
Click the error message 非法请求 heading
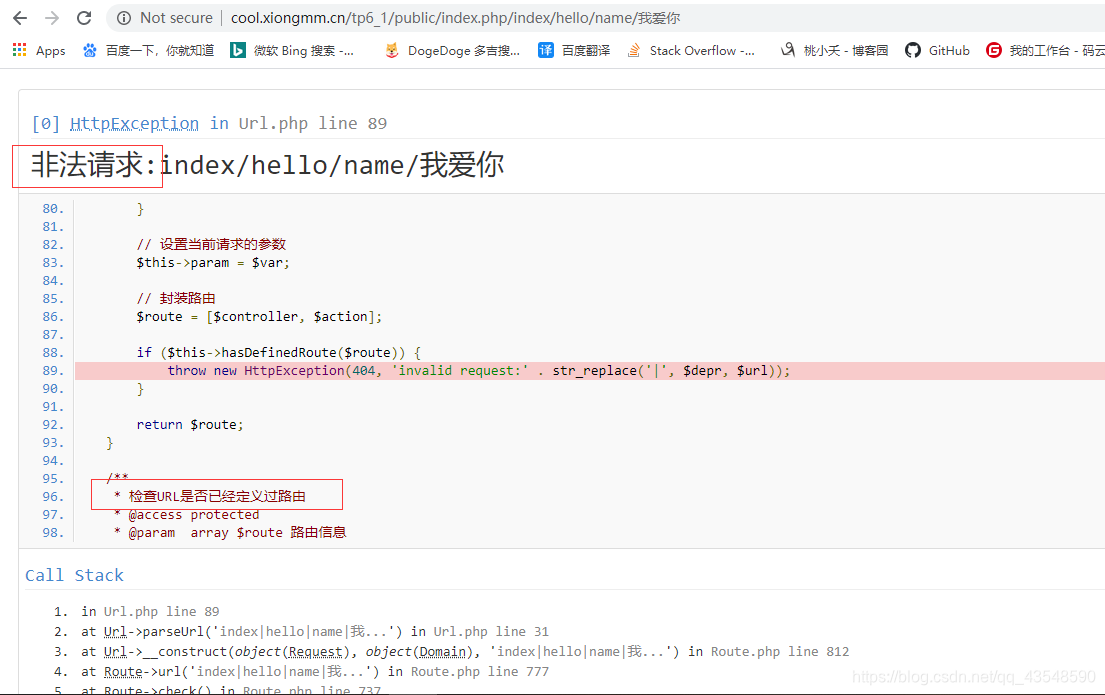(268, 165)
